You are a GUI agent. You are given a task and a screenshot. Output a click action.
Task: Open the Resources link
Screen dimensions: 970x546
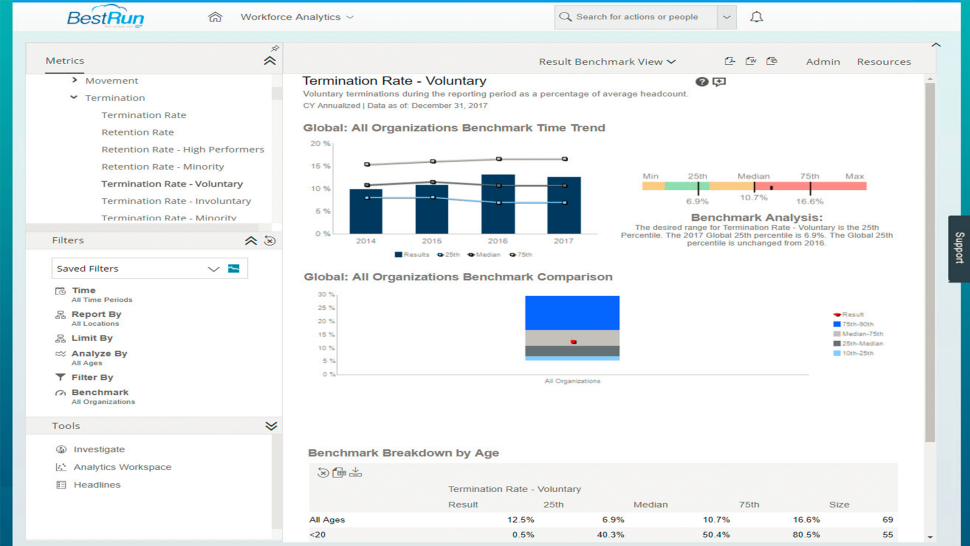pos(883,62)
